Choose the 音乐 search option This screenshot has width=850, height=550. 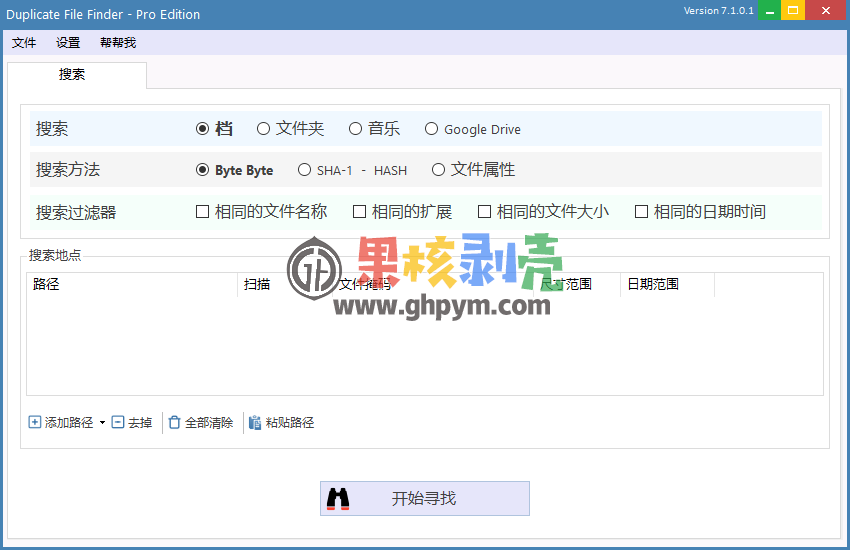[355, 129]
